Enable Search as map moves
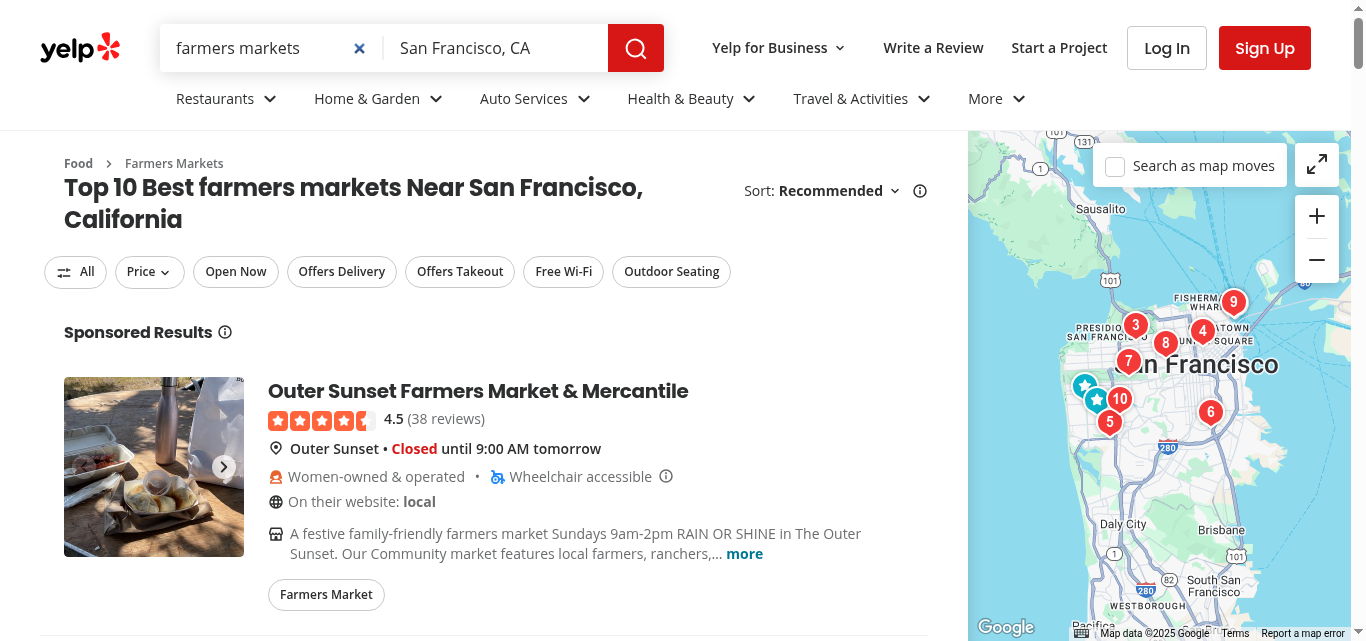This screenshot has width=1366, height=641. click(1115, 166)
